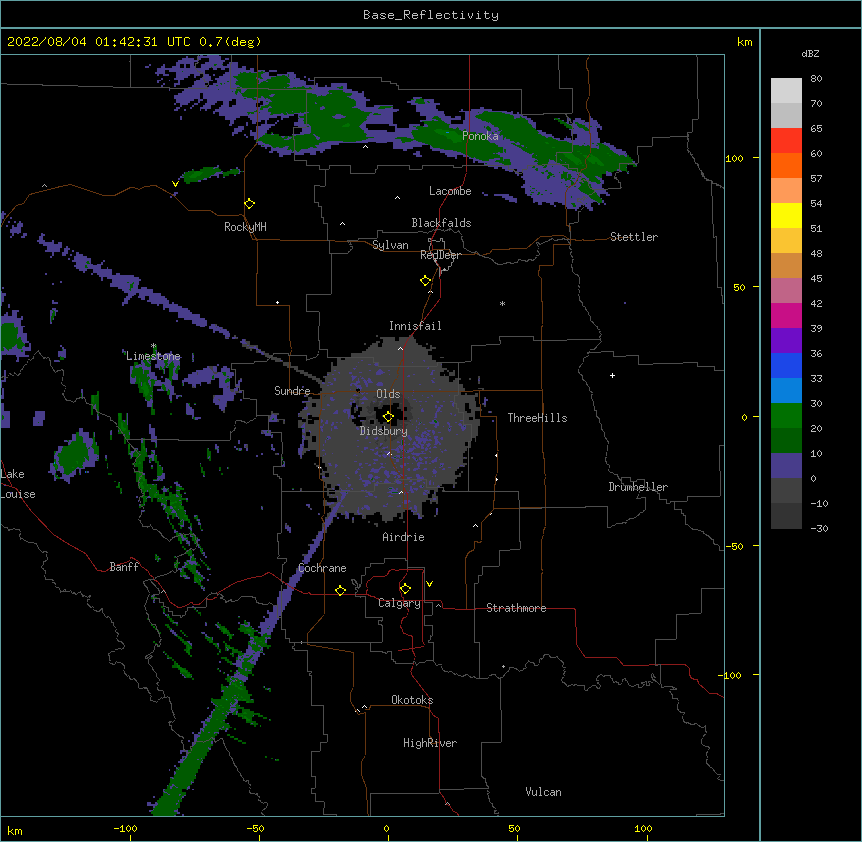The image size is (862, 842).
Task: Click the yellow v marker east of Calgary
Action: pos(429,584)
